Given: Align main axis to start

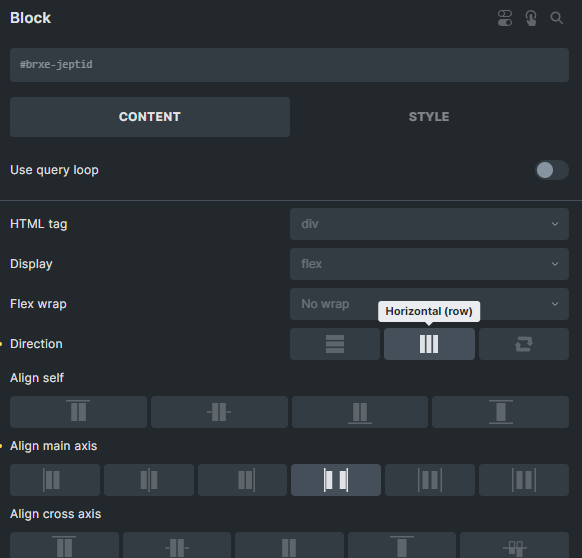Looking at the screenshot, I should pos(55,480).
